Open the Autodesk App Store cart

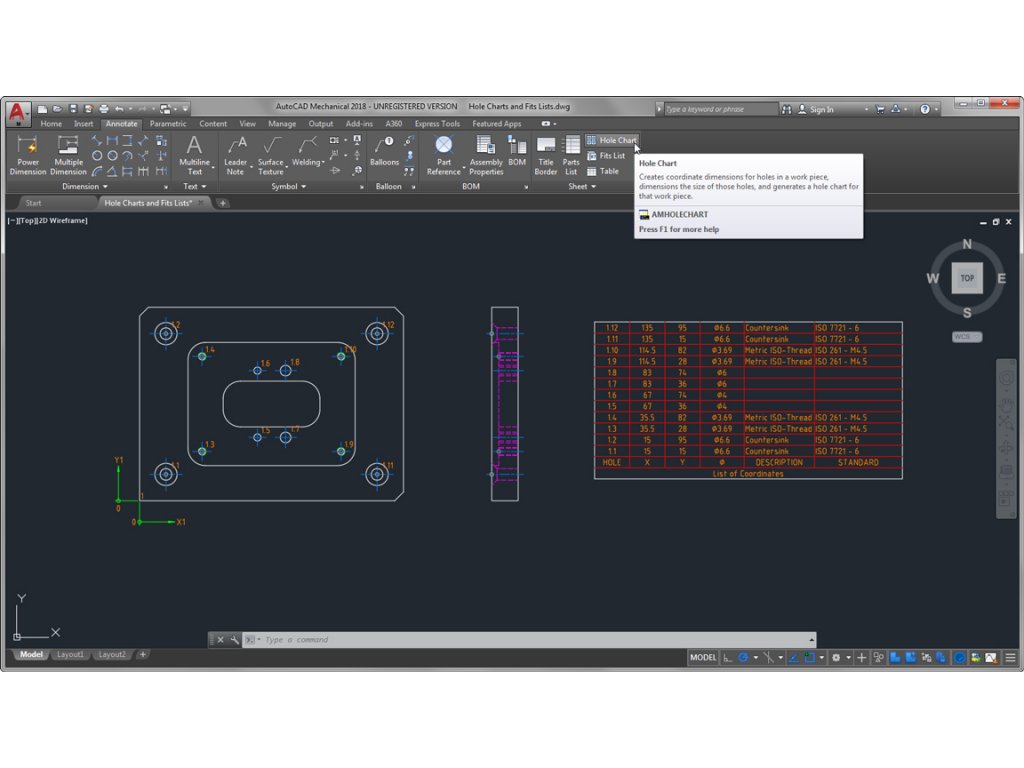tap(880, 110)
